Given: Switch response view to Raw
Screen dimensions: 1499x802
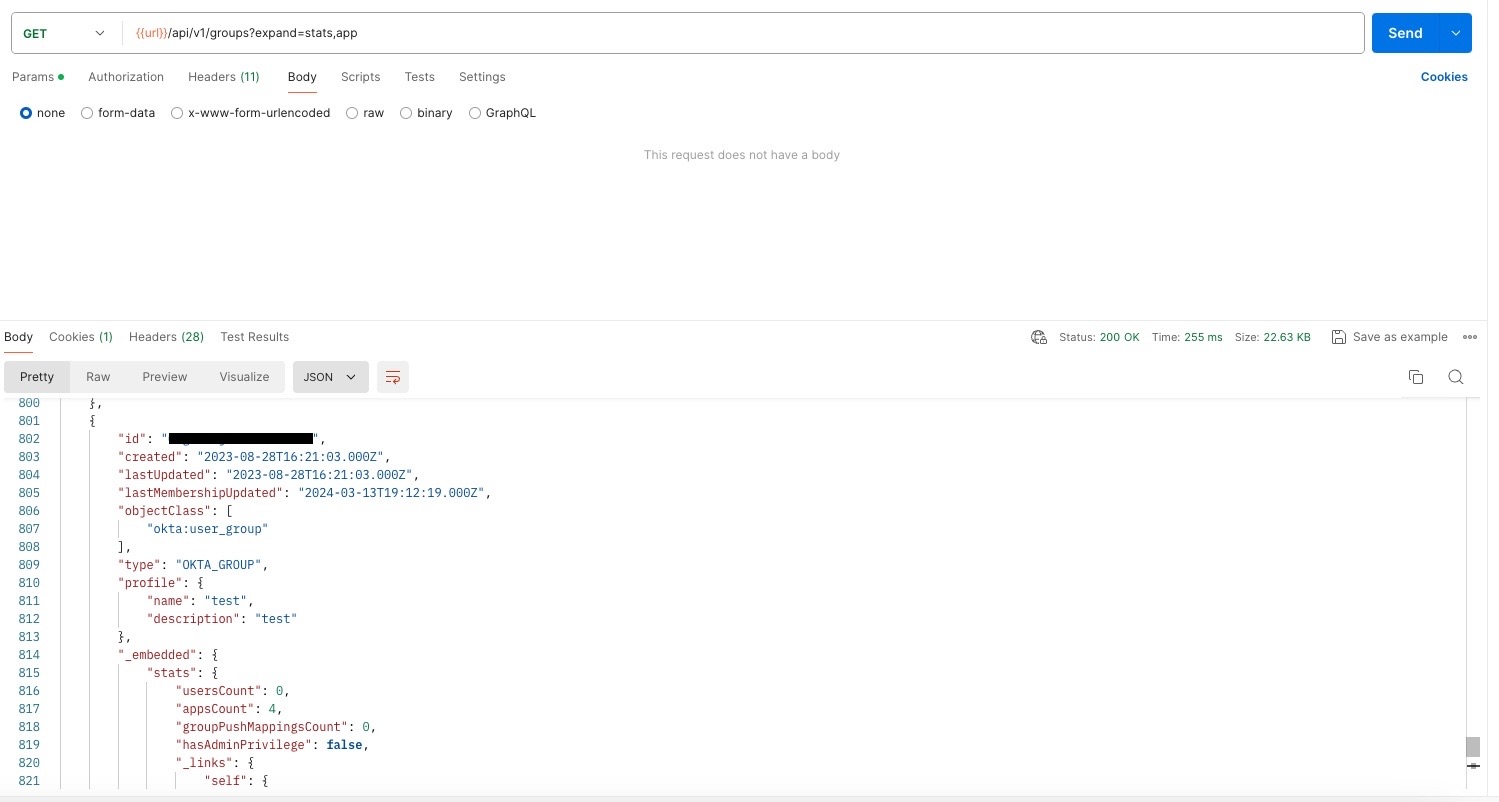Looking at the screenshot, I should coord(98,377).
